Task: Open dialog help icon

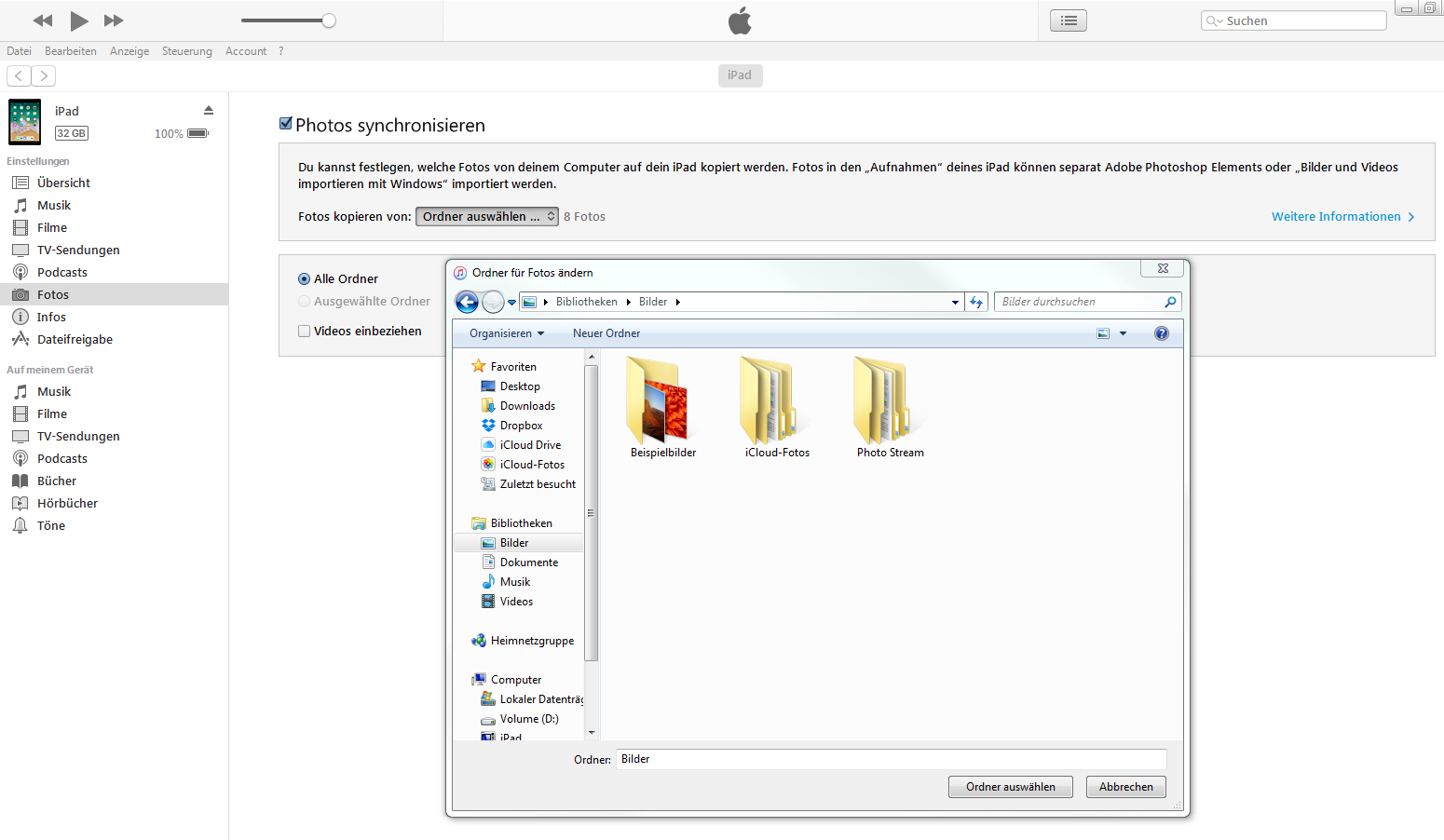Action: pos(1161,333)
